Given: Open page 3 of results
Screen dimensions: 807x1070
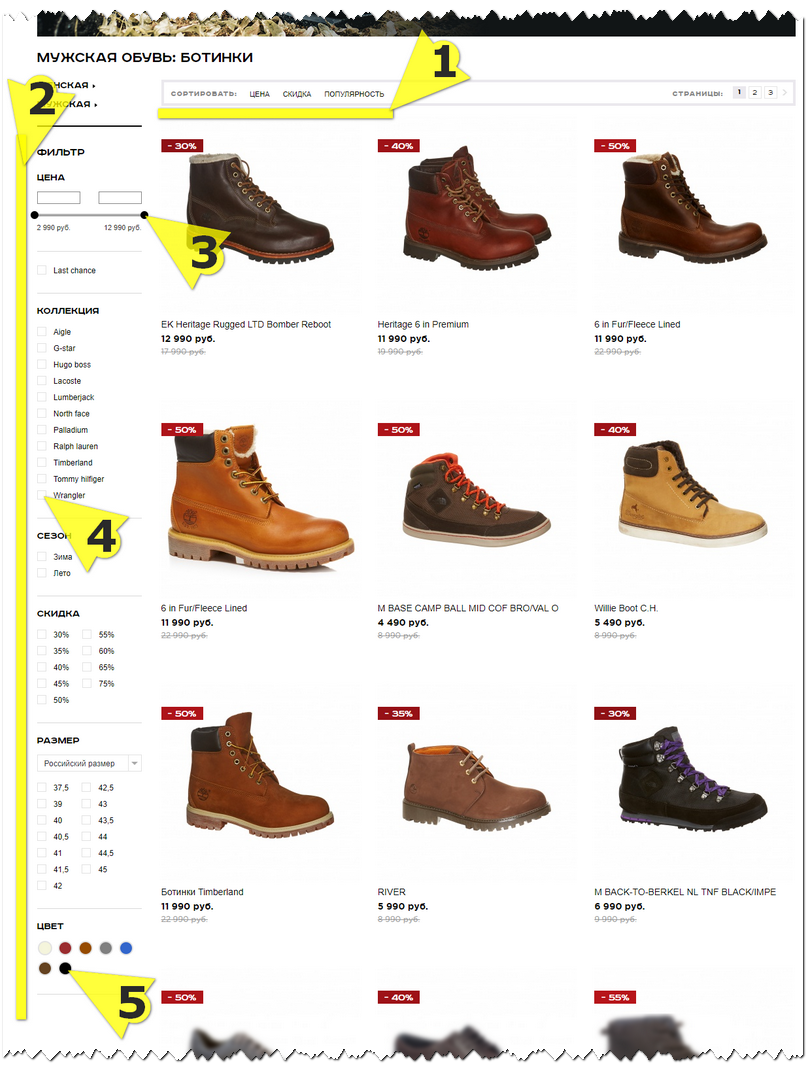Looking at the screenshot, I should click(x=770, y=93).
